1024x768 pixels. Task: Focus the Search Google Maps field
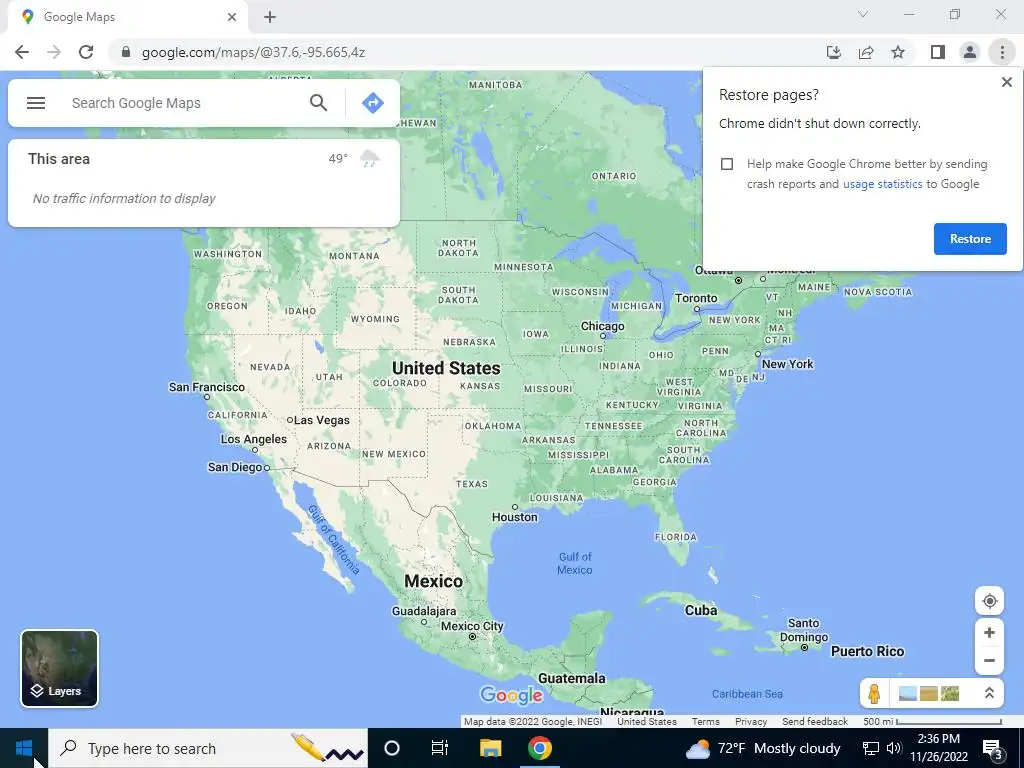click(183, 103)
